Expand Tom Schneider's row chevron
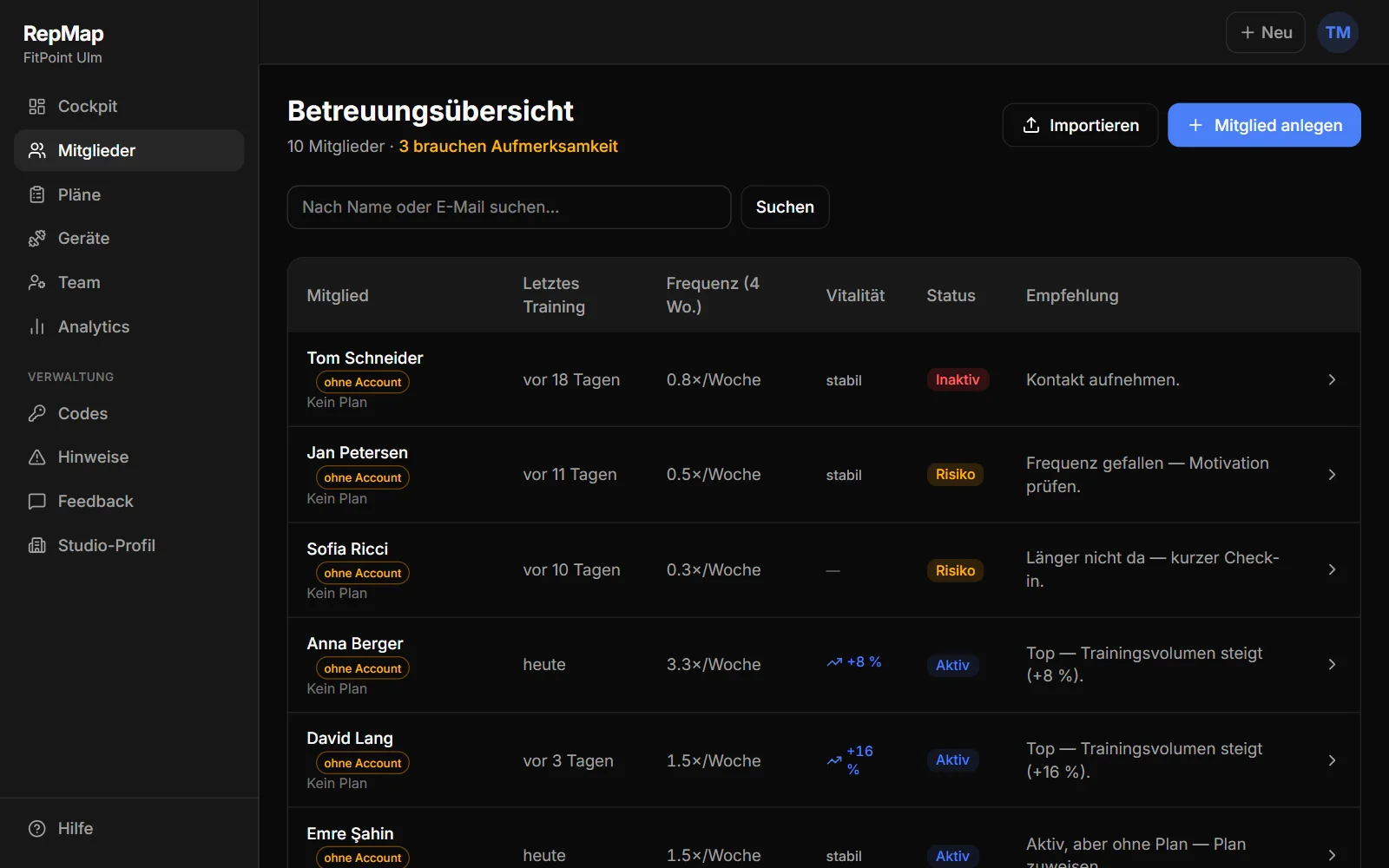This screenshot has width=1389, height=868. click(1332, 379)
